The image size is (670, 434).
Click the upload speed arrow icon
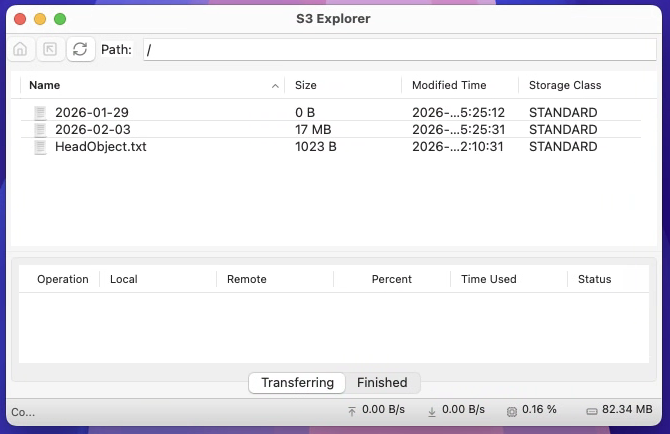[x=352, y=411]
